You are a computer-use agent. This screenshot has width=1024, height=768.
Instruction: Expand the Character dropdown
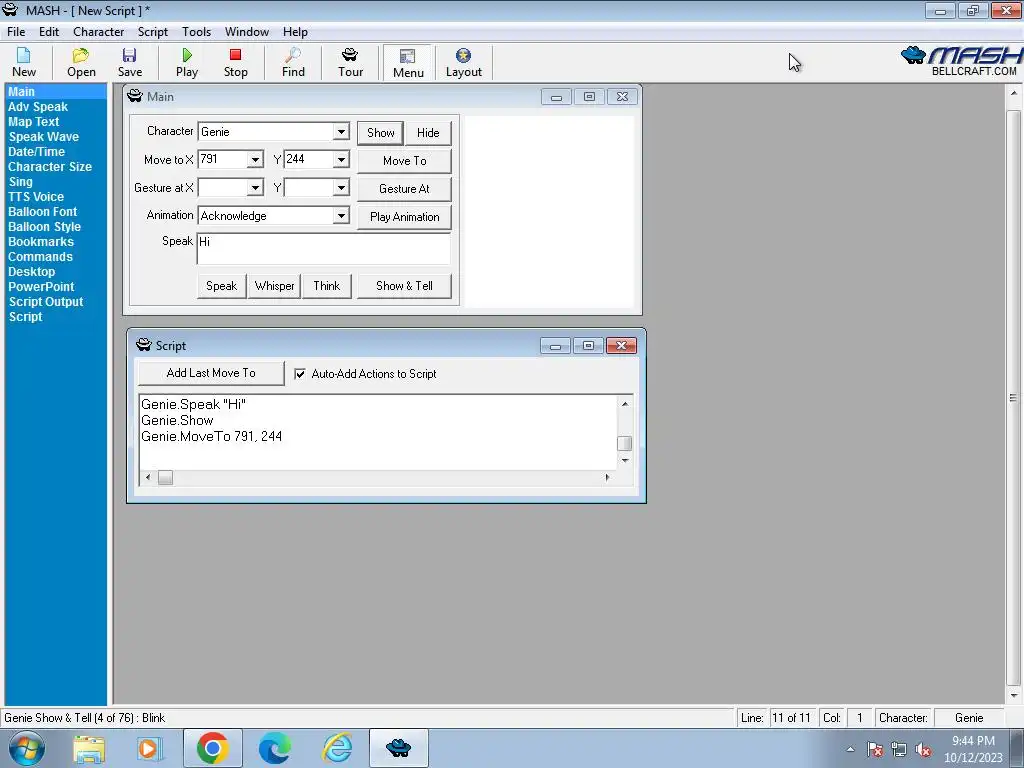[341, 131]
